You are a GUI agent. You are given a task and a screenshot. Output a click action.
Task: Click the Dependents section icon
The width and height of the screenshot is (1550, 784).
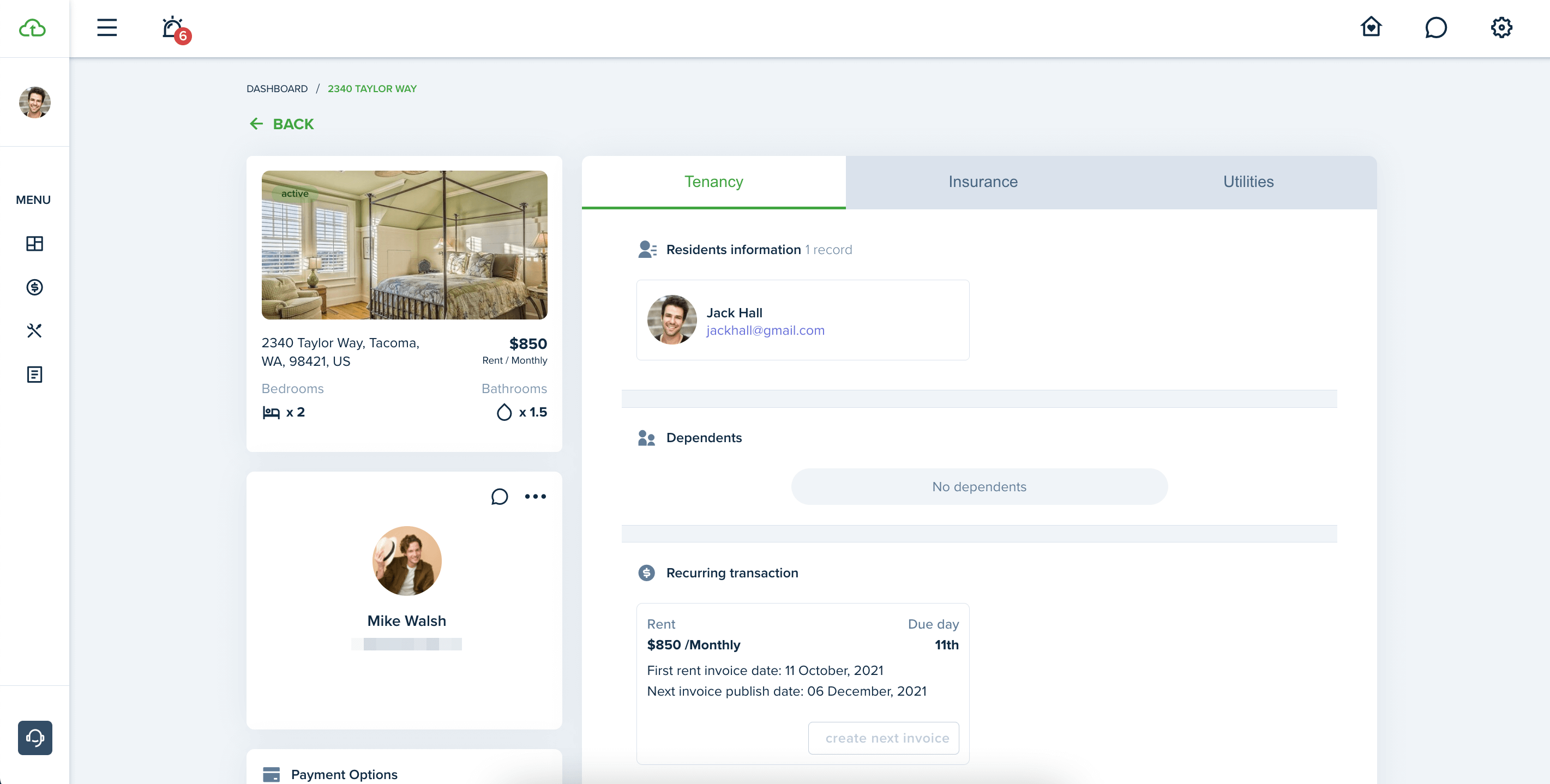[x=646, y=438]
